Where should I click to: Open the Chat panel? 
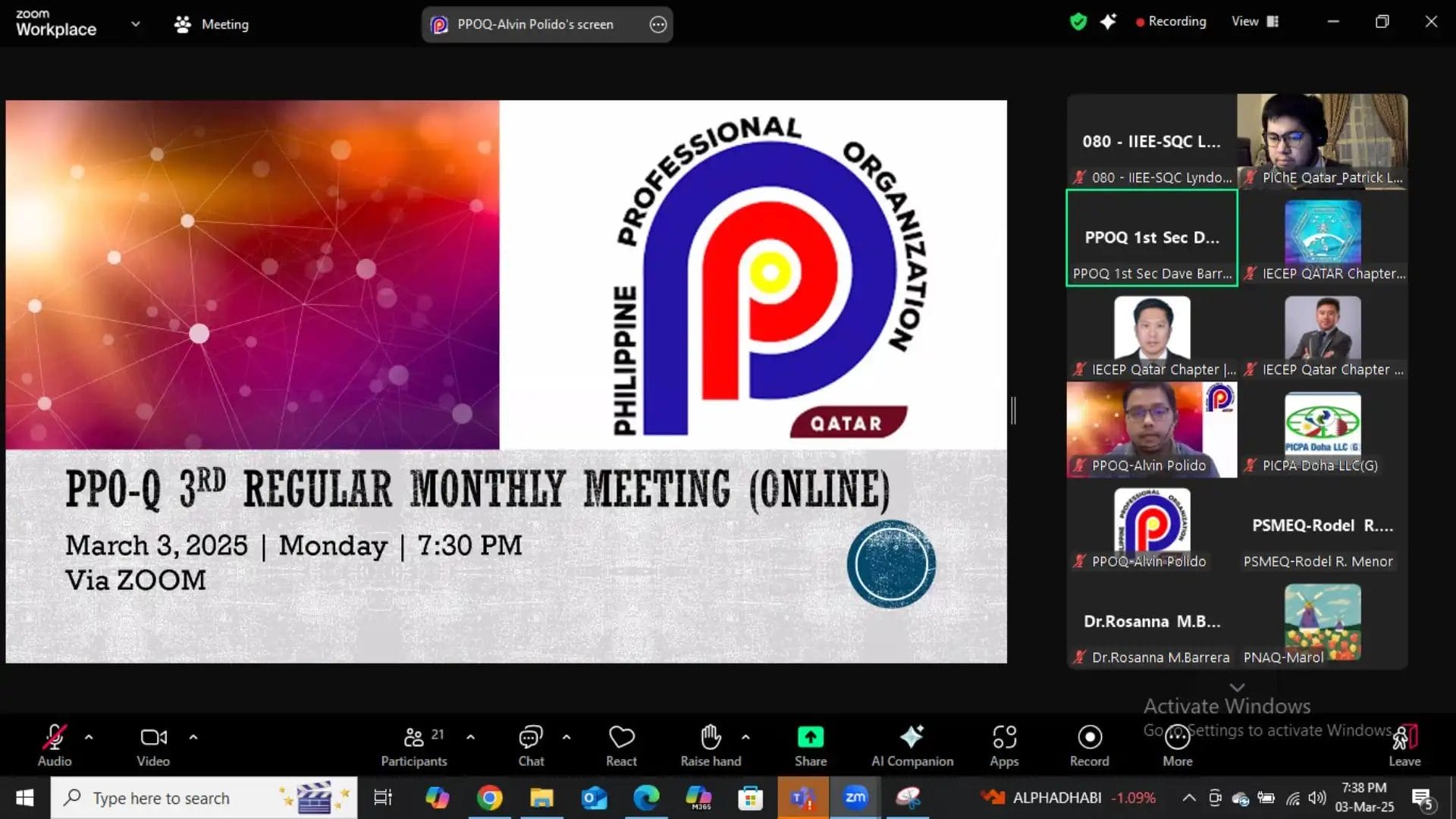click(531, 745)
